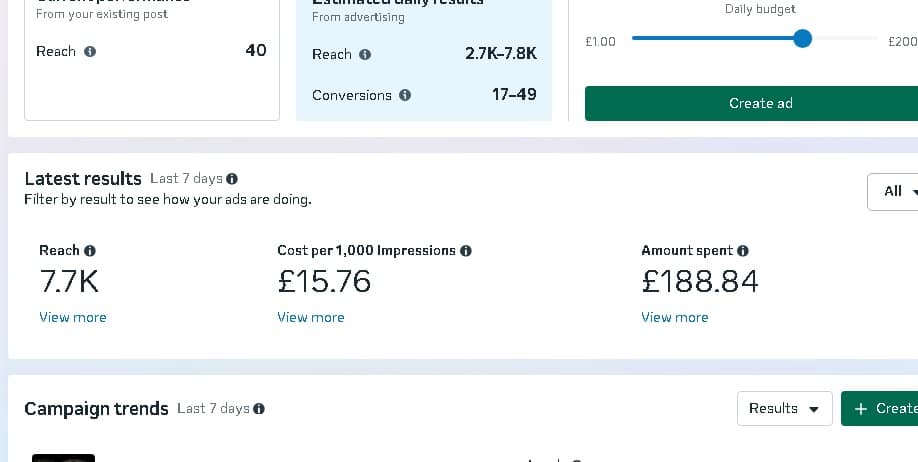This screenshot has height=462, width=918.
Task: Open View more under Cost per 1,000 Impressions
Action: (310, 317)
